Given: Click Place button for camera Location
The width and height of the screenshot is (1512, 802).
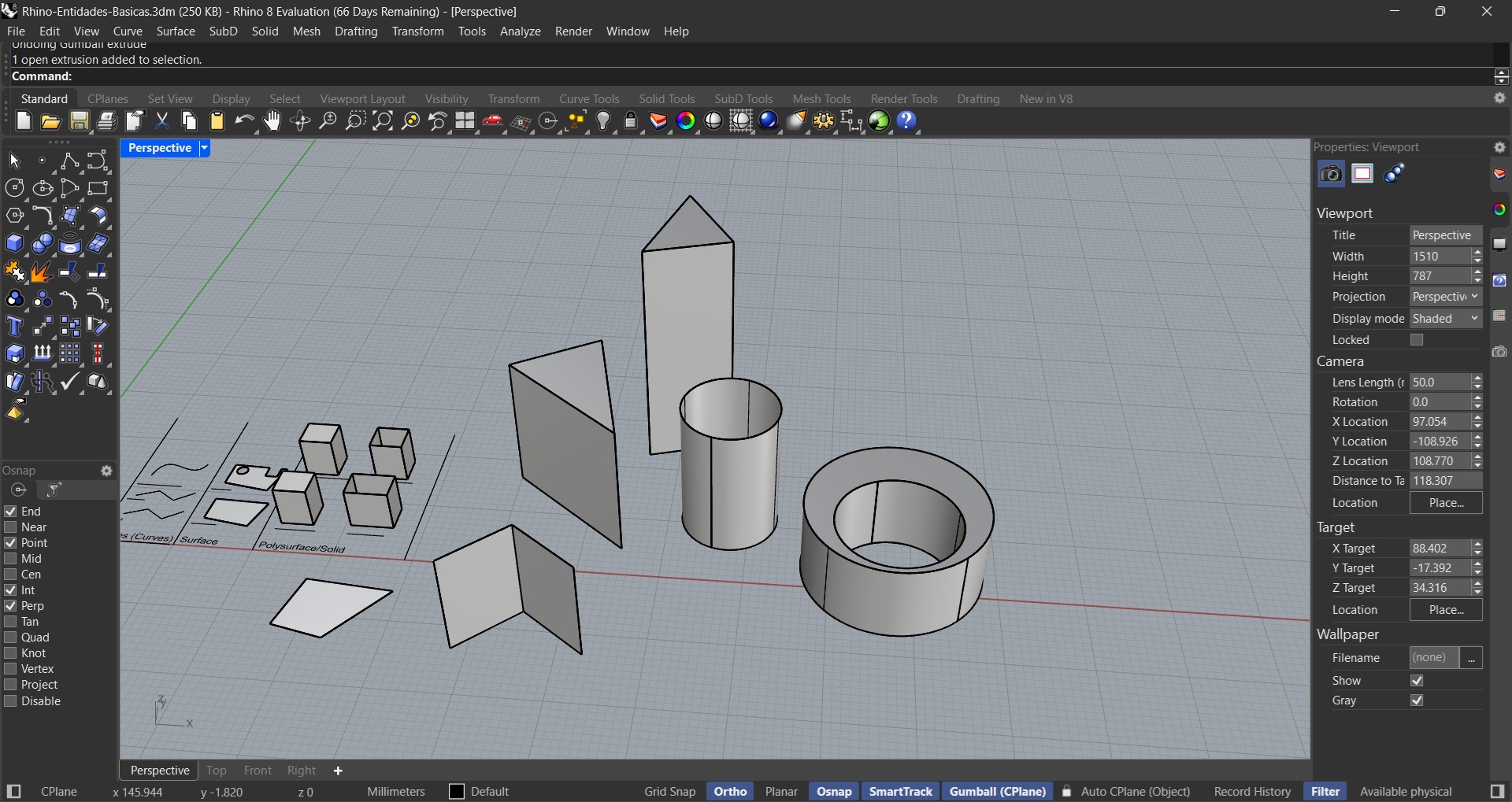Looking at the screenshot, I should 1446,503.
